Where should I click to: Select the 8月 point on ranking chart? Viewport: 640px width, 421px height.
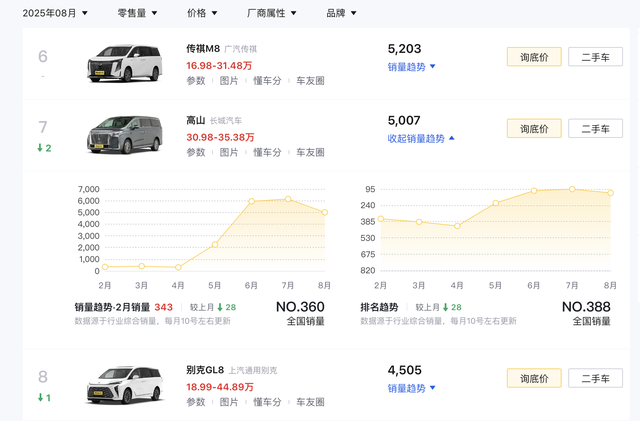611,193
